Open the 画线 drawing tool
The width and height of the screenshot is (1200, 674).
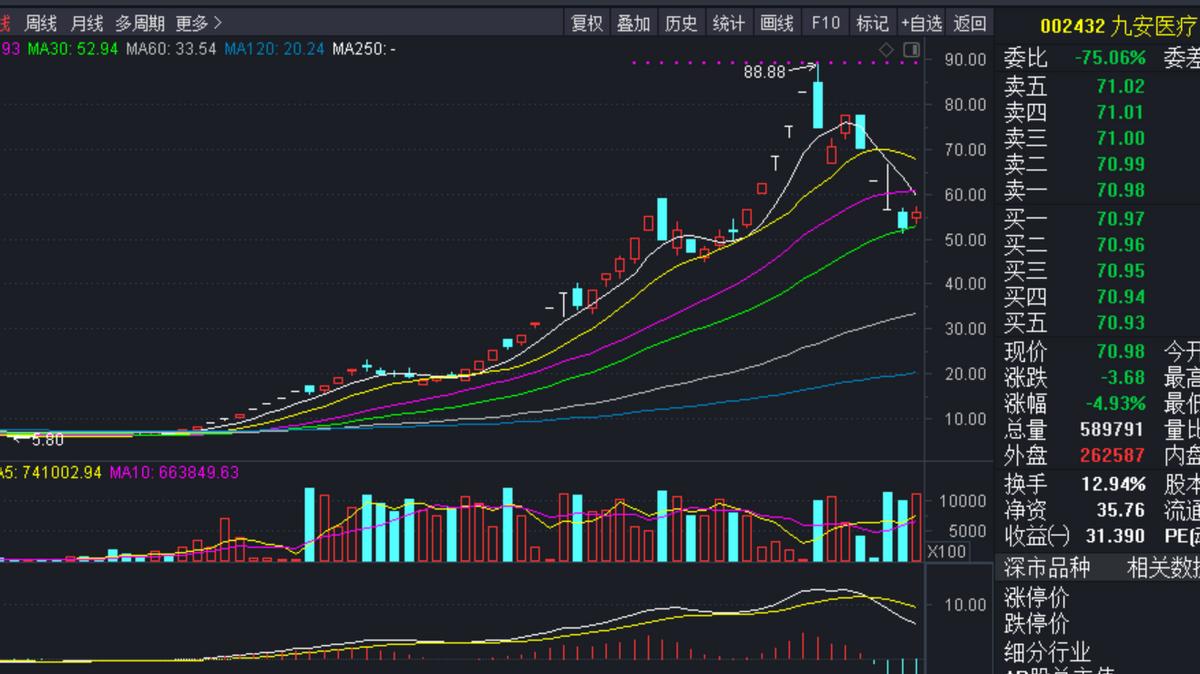(777, 22)
